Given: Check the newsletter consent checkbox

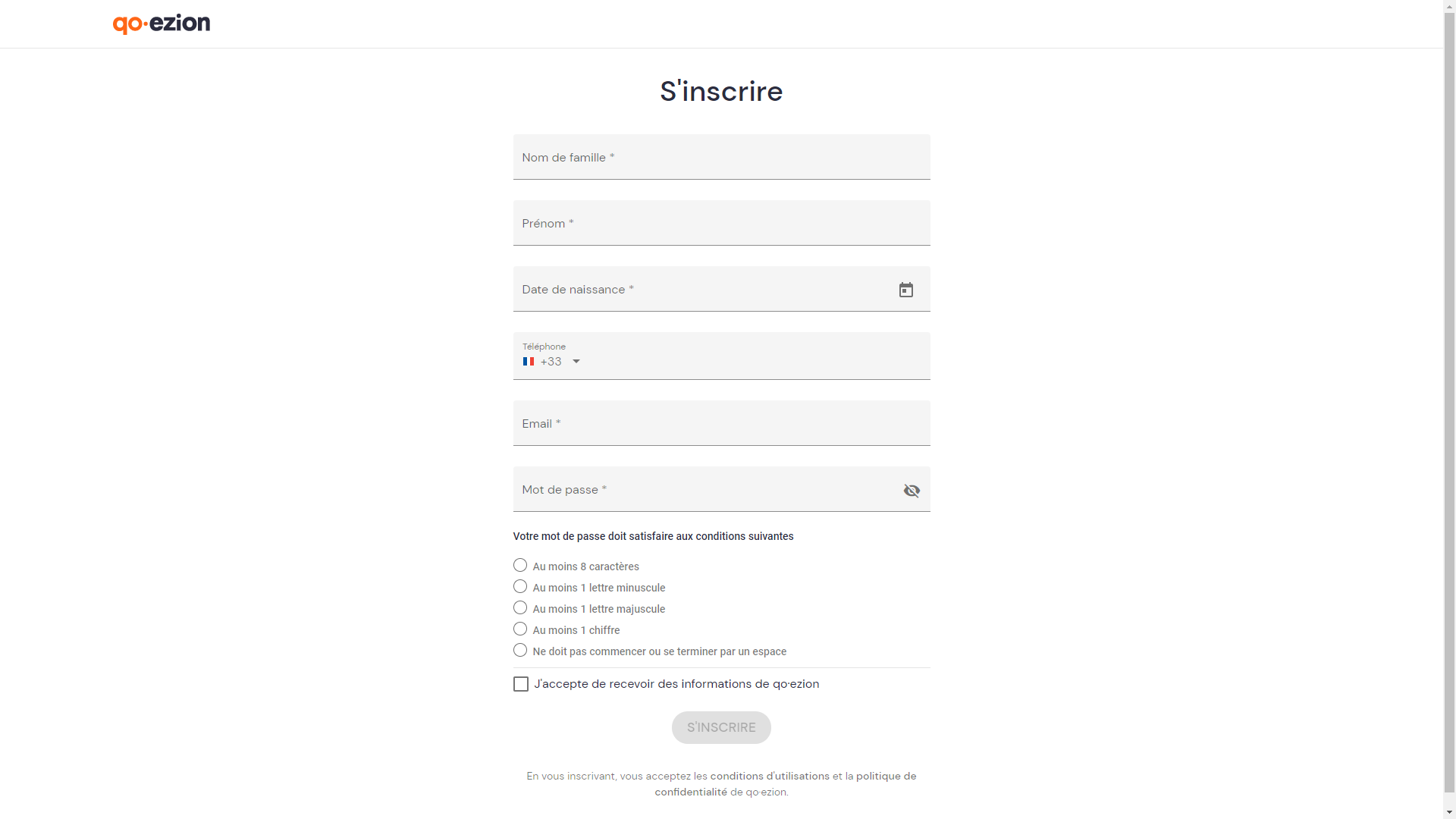Looking at the screenshot, I should 521,684.
